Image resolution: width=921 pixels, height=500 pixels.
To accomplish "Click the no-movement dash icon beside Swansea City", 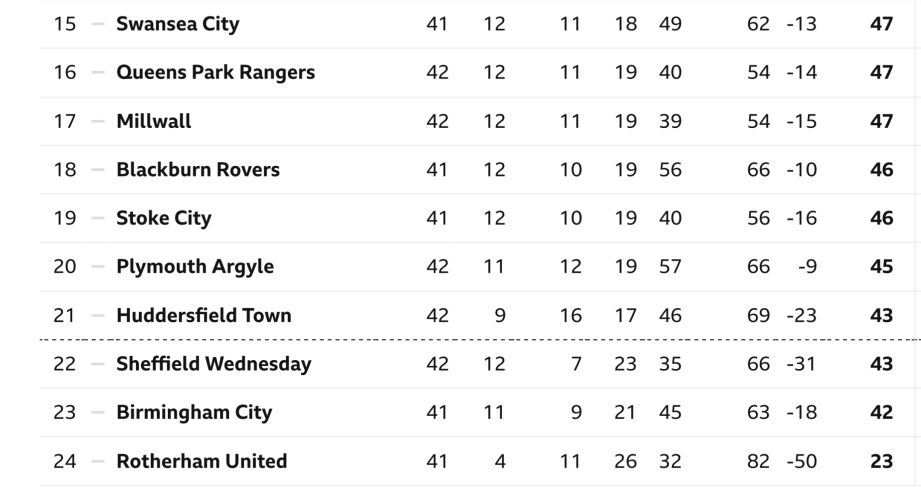I will point(96,23).
